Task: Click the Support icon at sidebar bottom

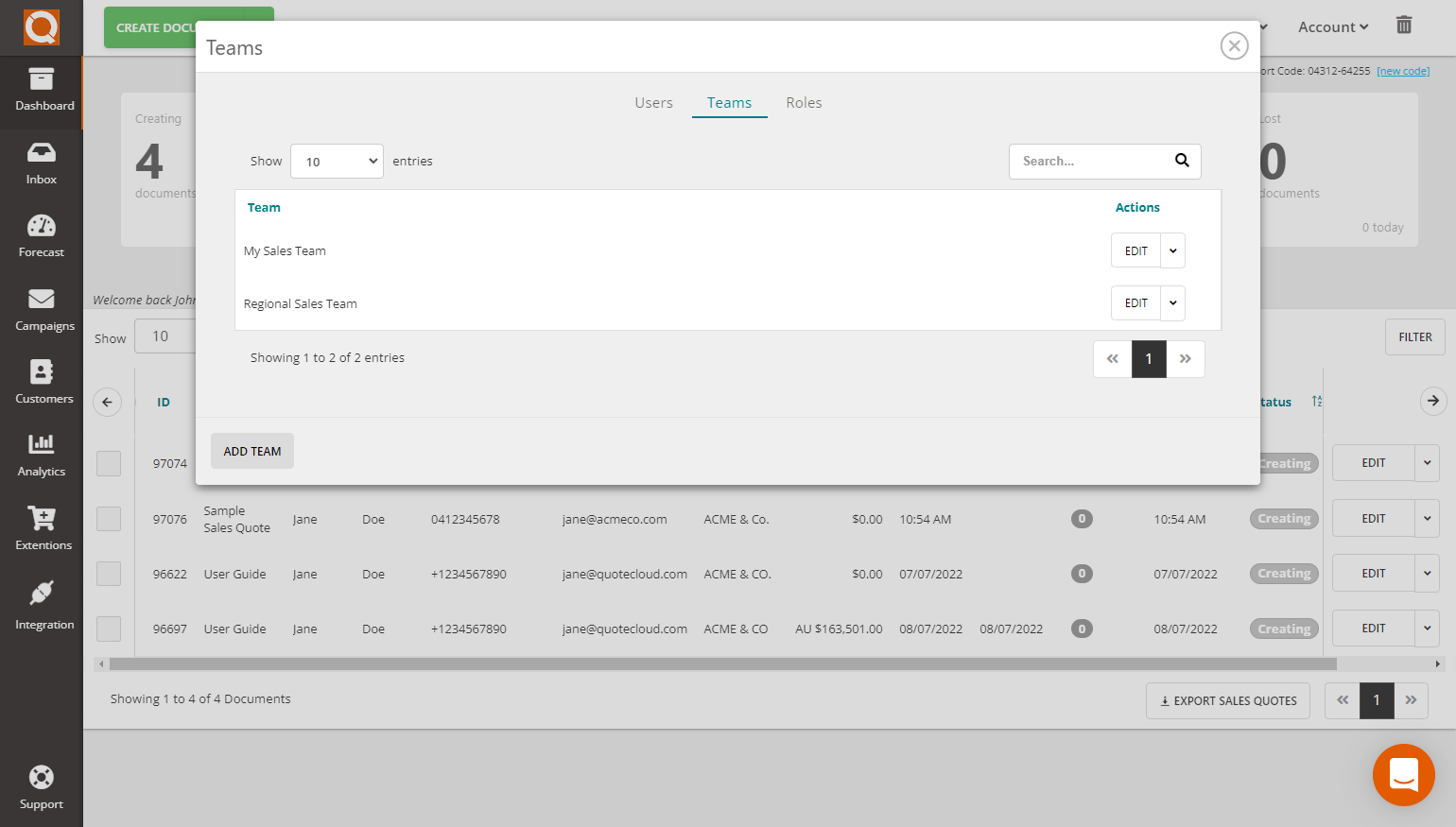Action: coord(41,787)
